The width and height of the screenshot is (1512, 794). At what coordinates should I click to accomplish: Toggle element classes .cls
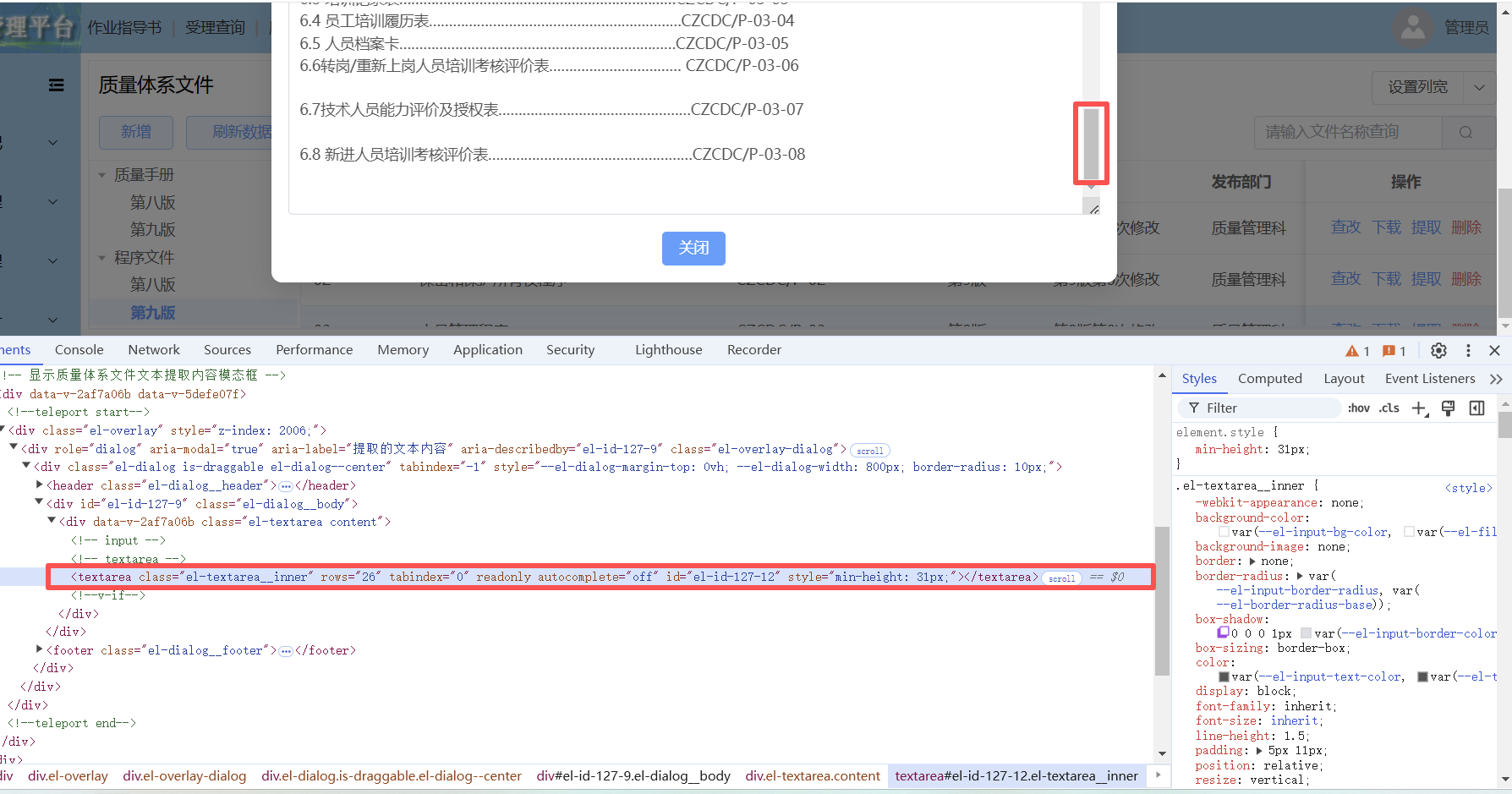(x=1389, y=408)
